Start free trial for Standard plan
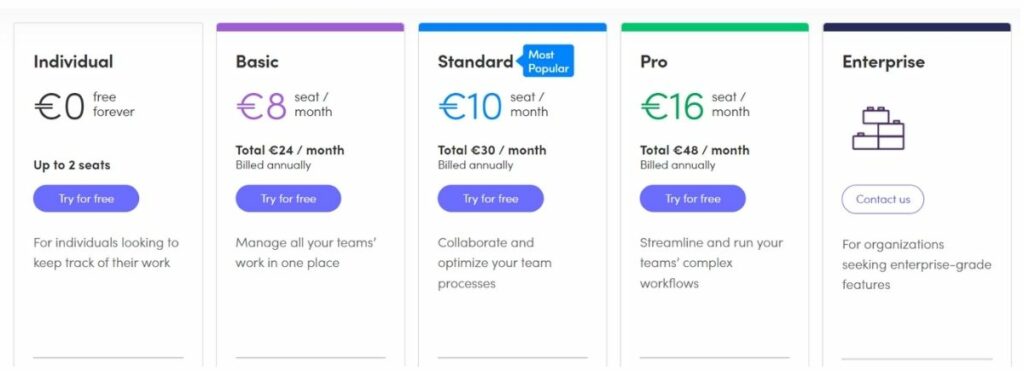 [490, 199]
